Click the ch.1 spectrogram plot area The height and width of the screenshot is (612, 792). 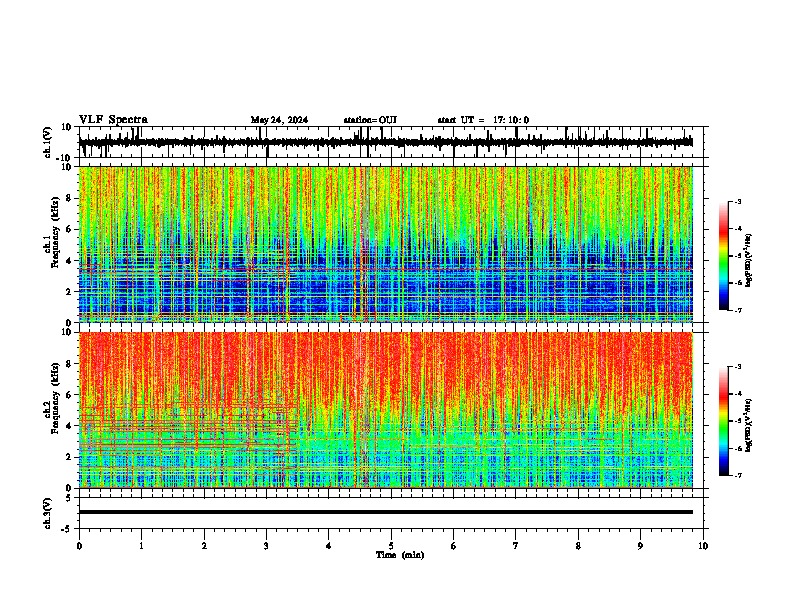tap(386, 244)
